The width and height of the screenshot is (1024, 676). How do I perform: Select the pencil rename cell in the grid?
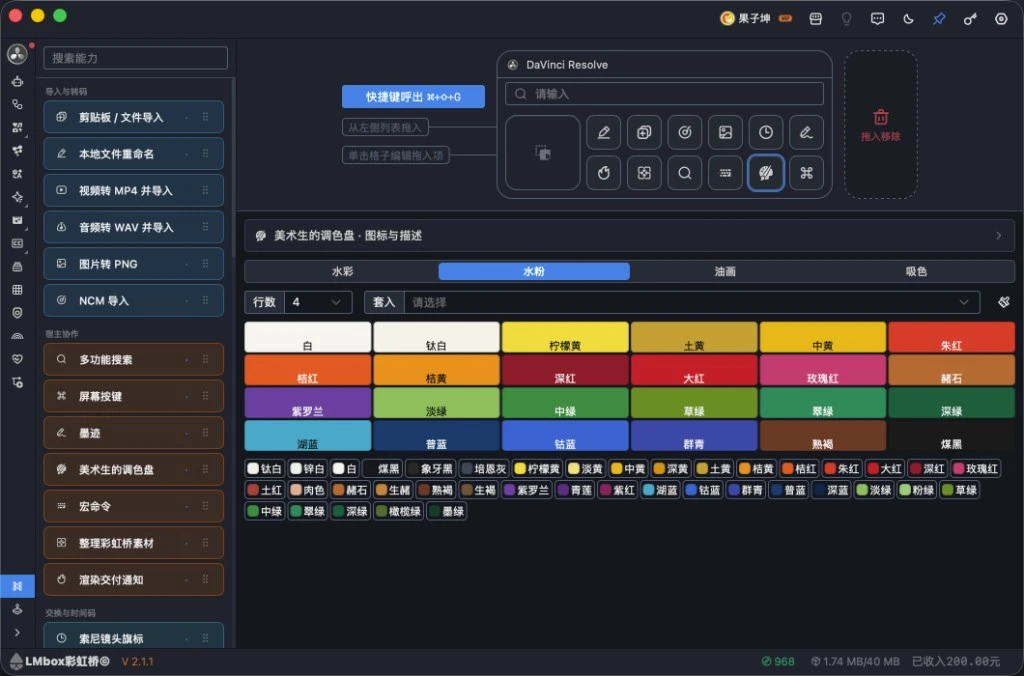[603, 133]
